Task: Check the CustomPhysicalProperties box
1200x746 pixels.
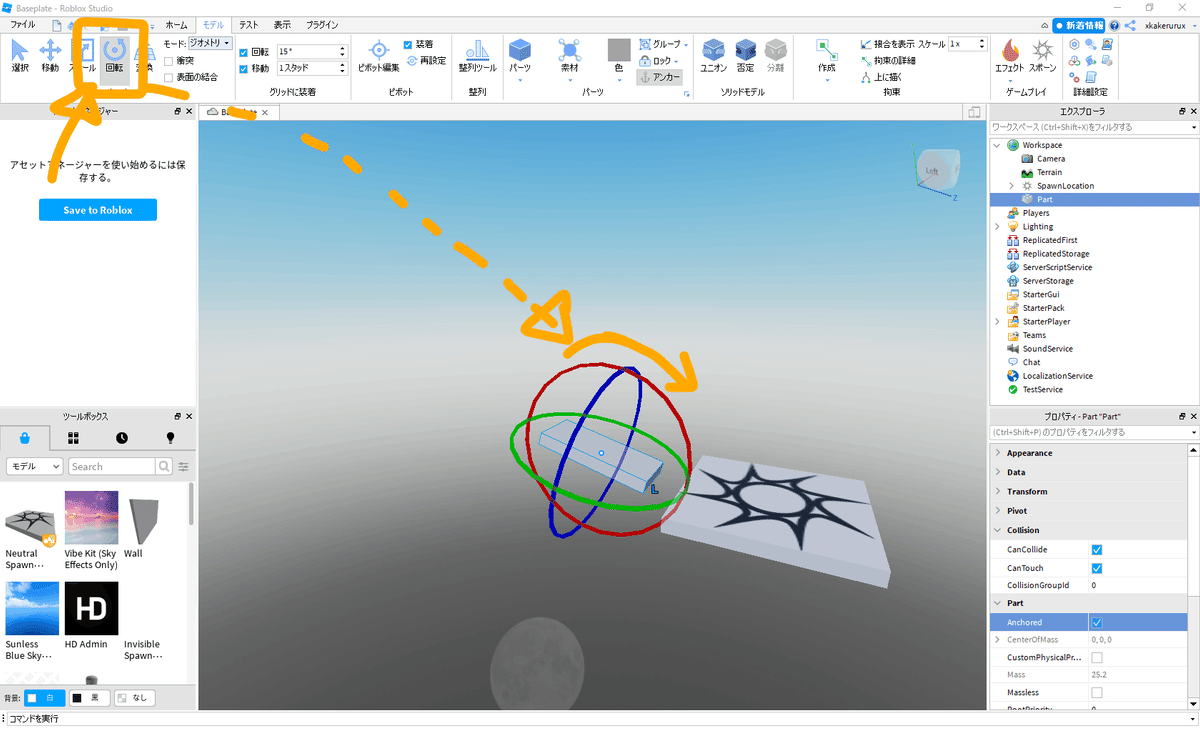Action: 1097,658
